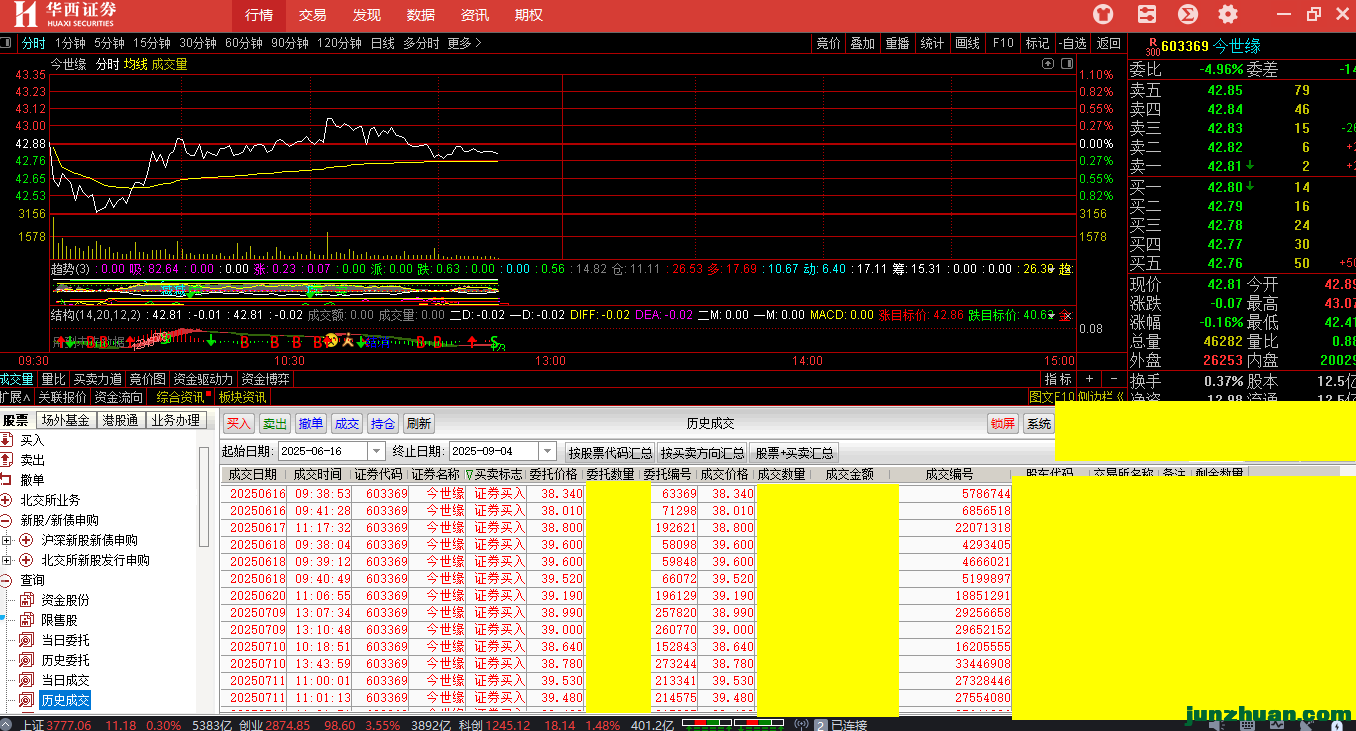Click the sigma function icon in title bar
The image size is (1356, 731).
(x=1187, y=14)
